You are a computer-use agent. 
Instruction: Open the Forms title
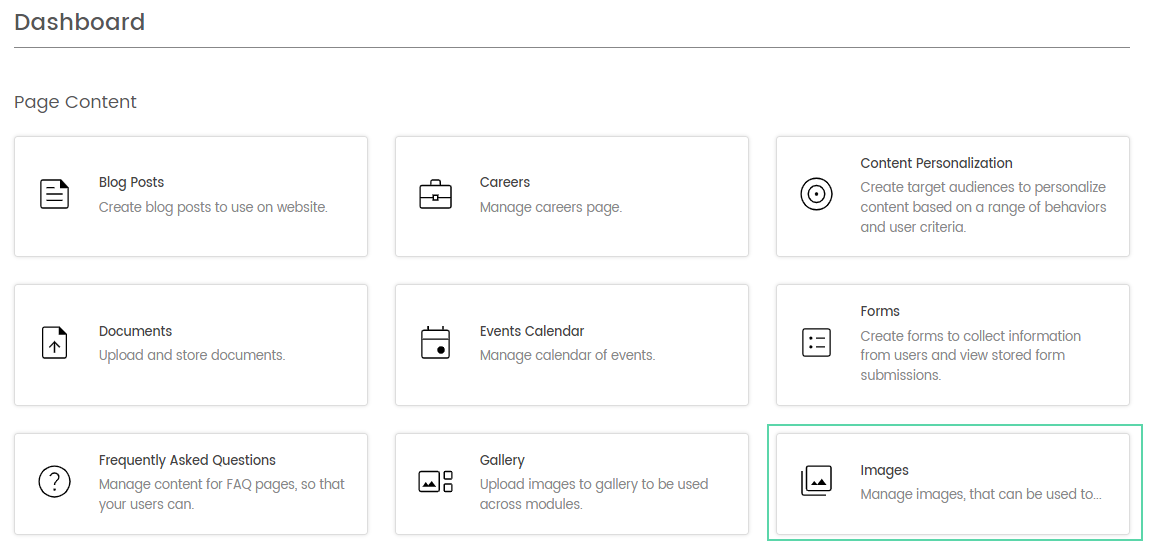[x=880, y=311]
